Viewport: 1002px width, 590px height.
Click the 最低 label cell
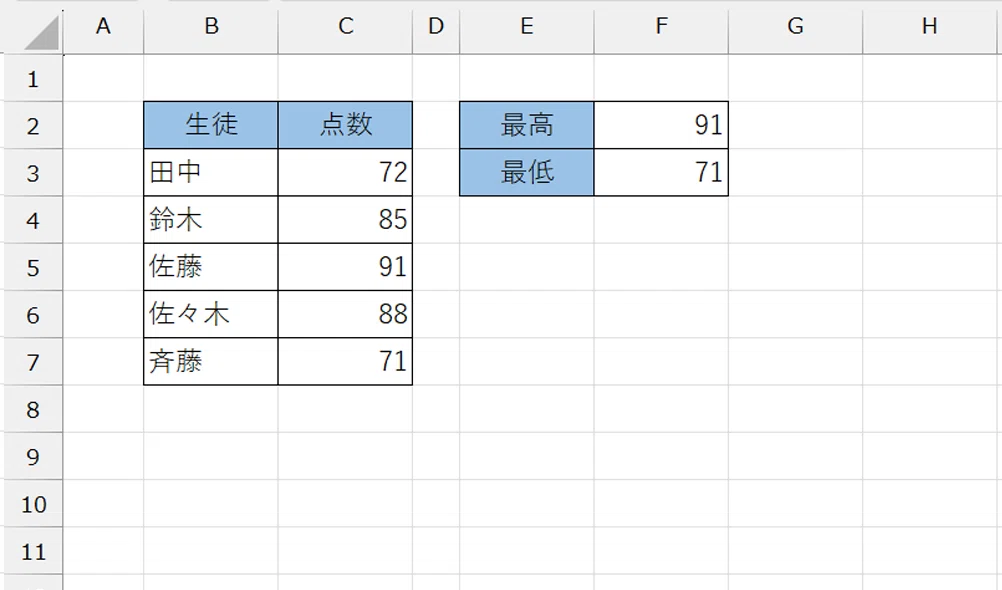[527, 173]
